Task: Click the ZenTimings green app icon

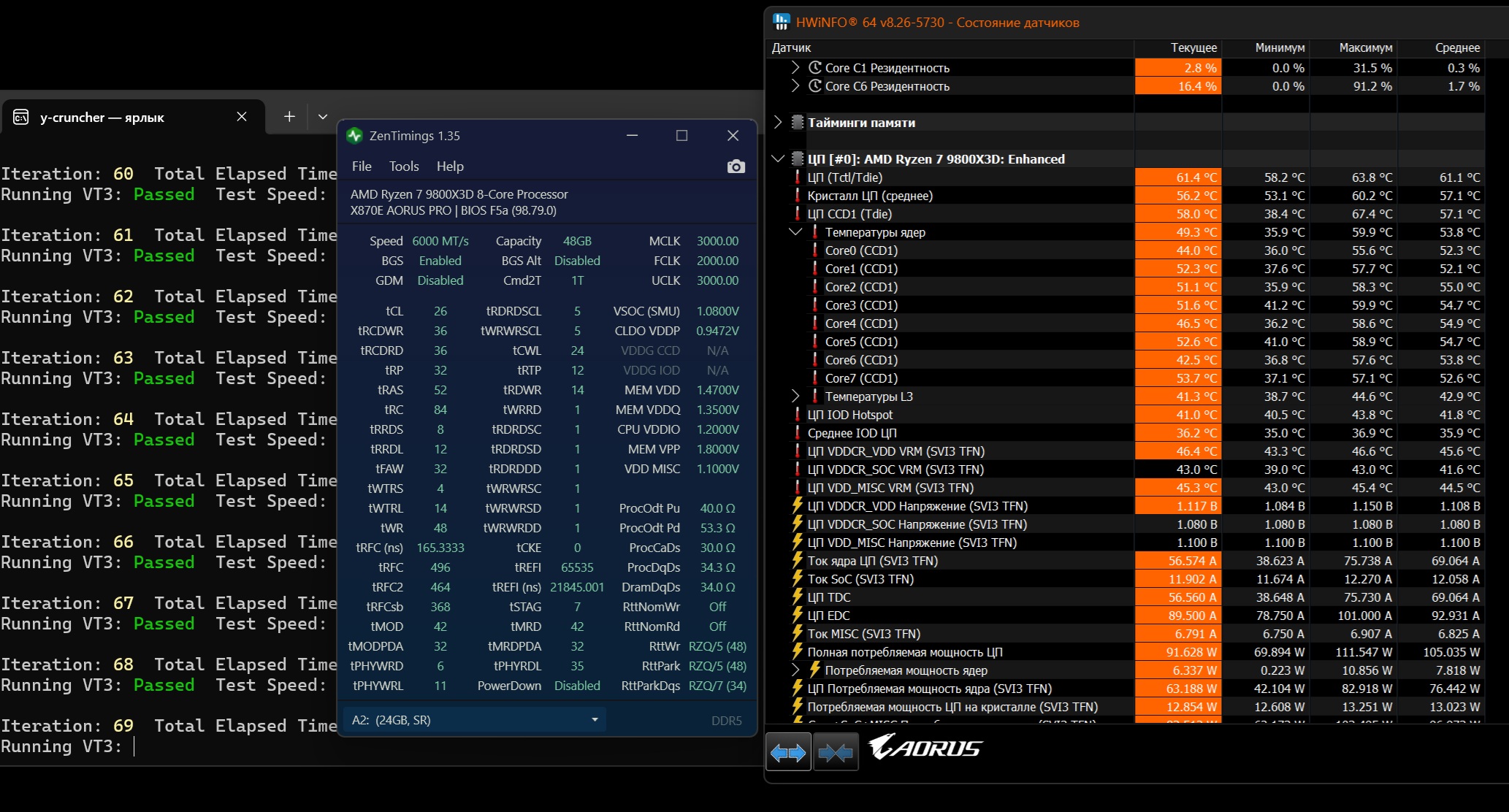Action: coord(355,136)
